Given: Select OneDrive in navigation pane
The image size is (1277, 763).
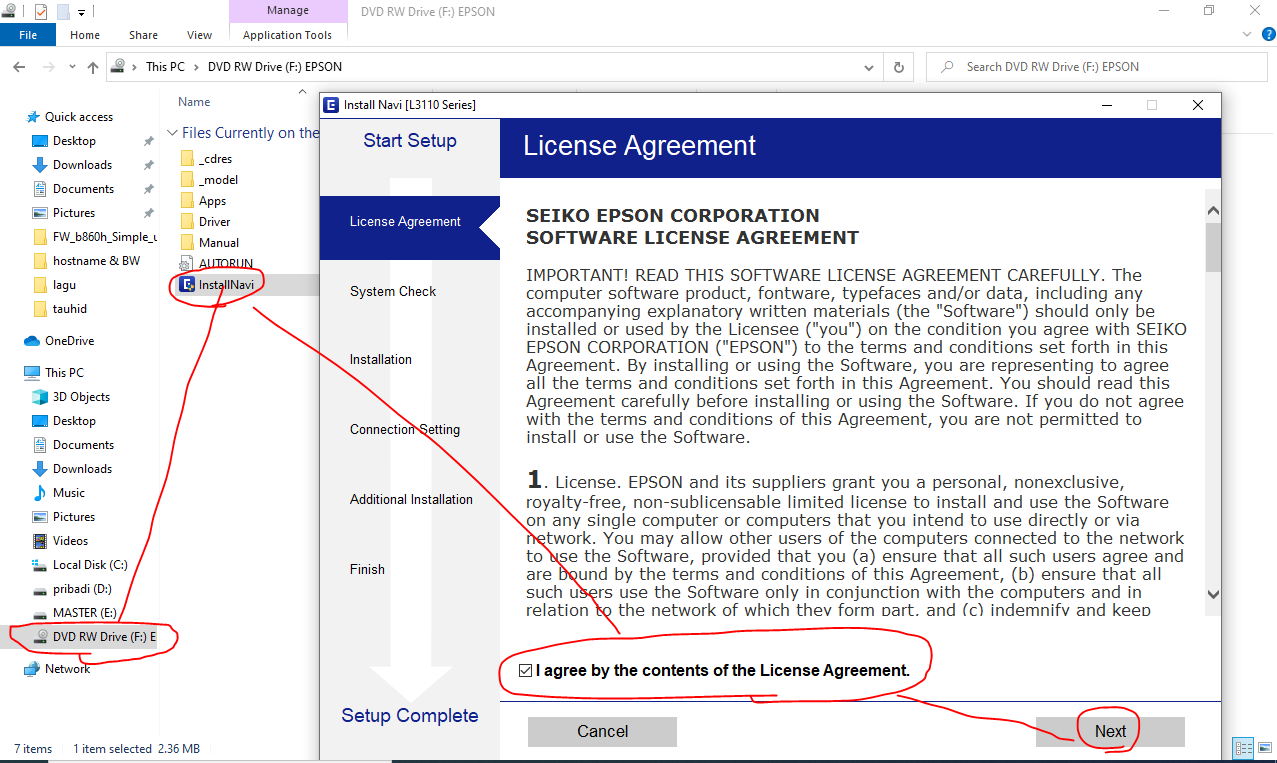Looking at the screenshot, I should [69, 341].
